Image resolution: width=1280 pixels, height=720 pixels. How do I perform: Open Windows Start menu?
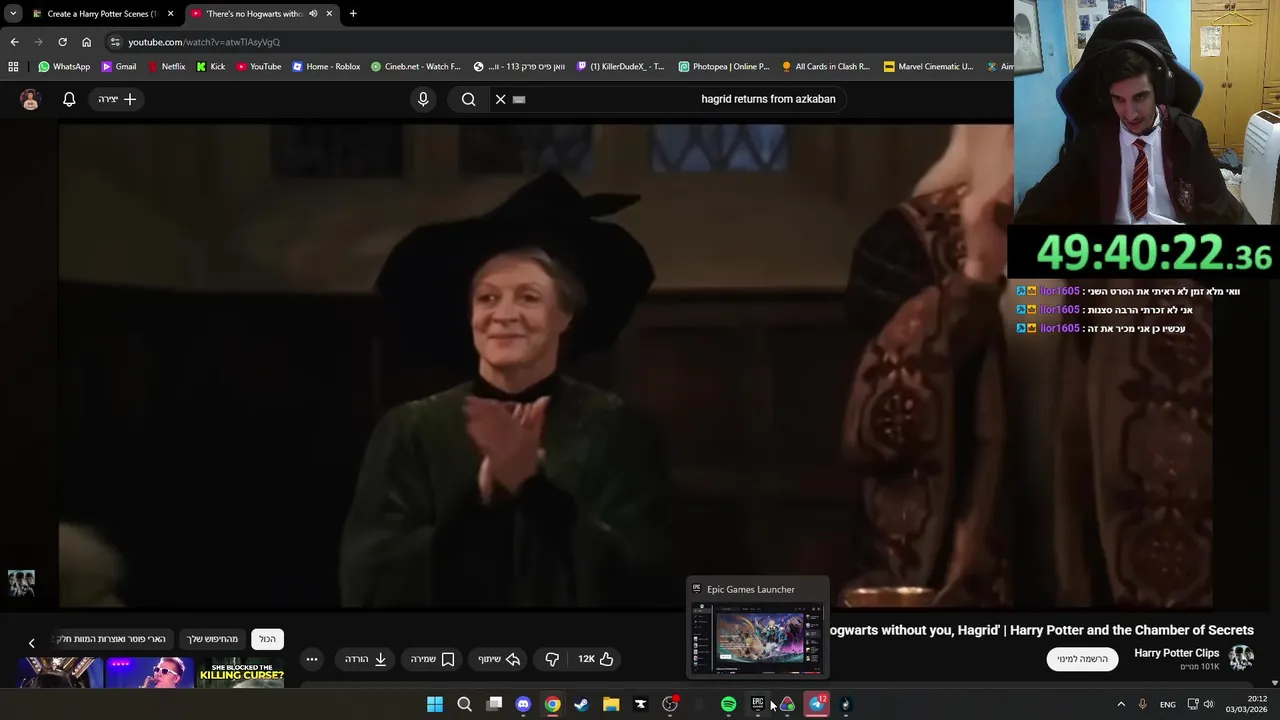[x=435, y=704]
